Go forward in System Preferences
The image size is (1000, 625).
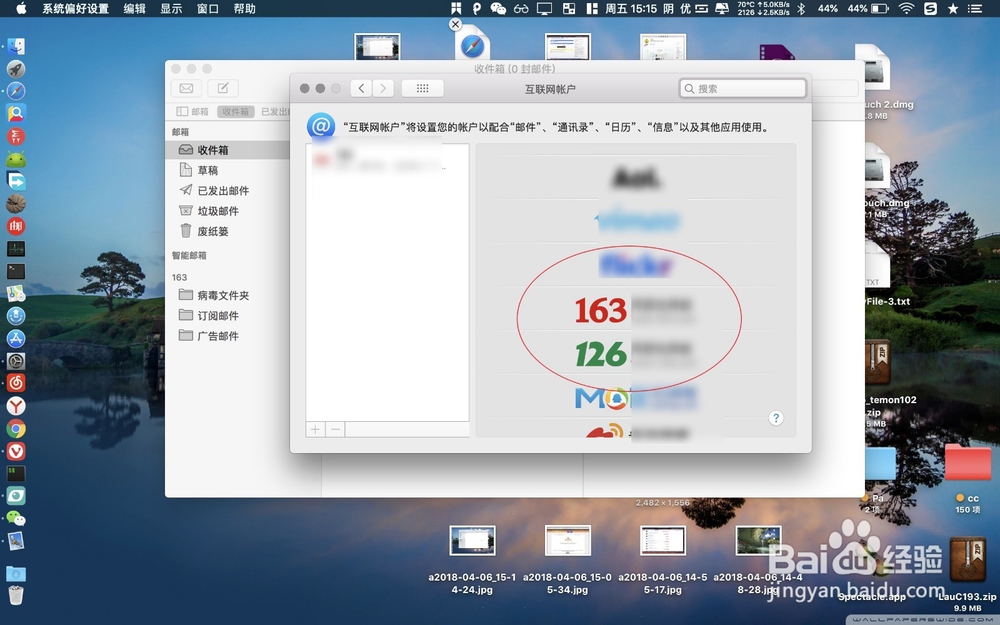(x=383, y=89)
